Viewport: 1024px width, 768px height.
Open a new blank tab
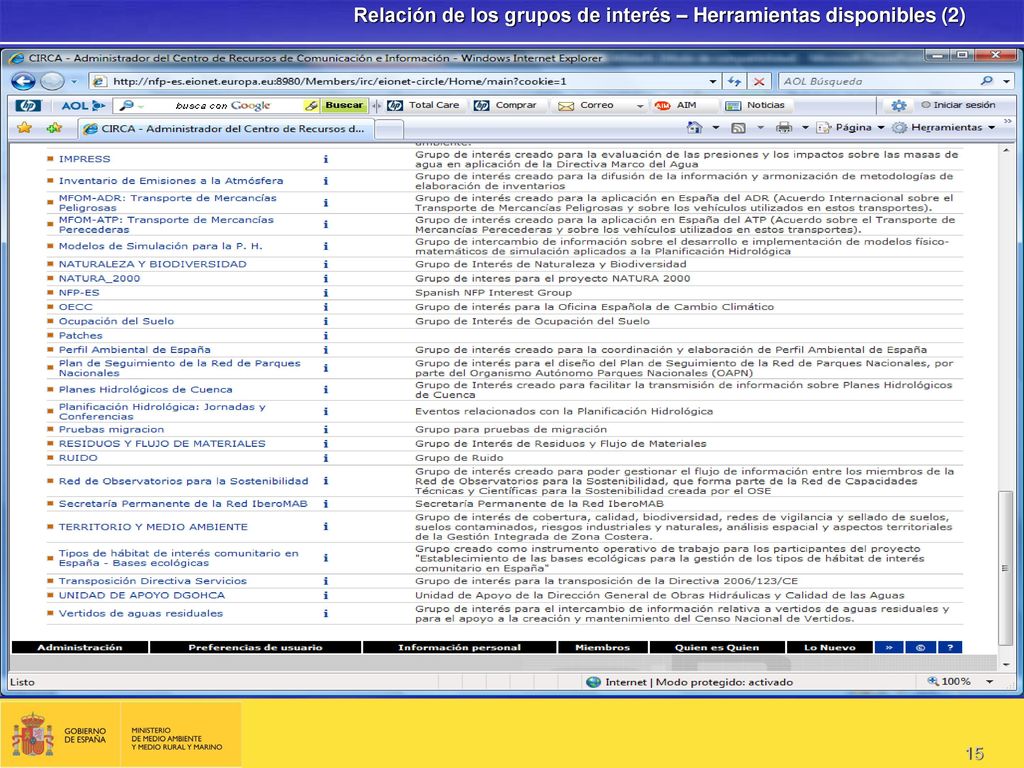[x=389, y=129]
